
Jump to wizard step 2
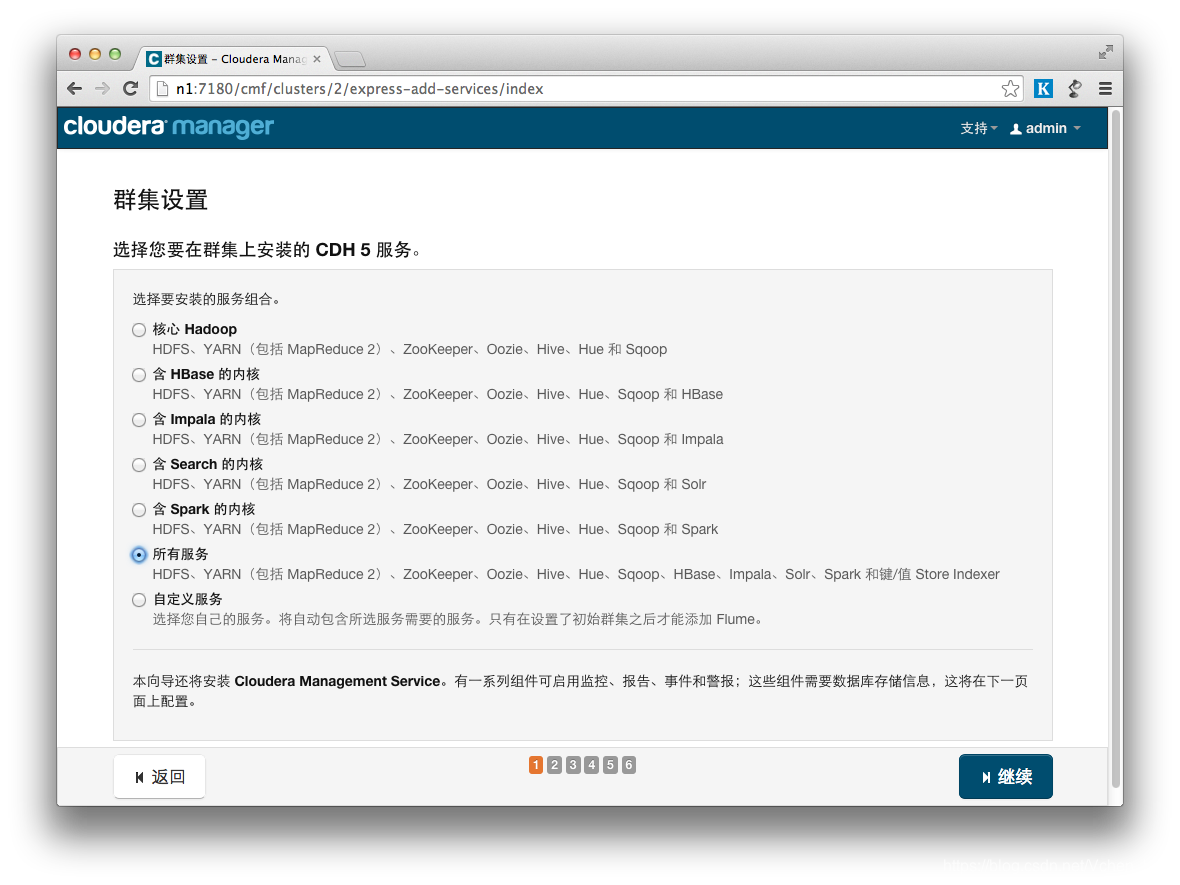(x=555, y=765)
